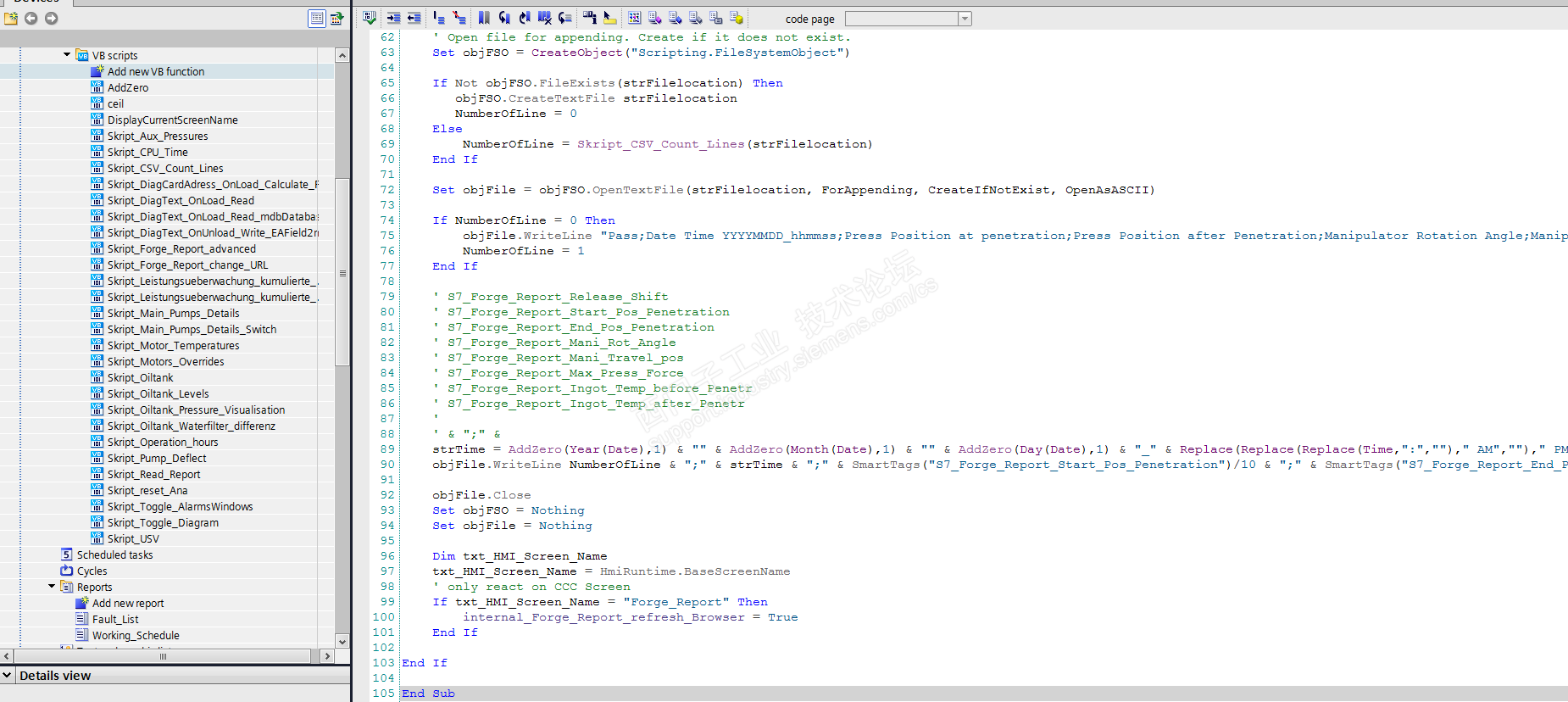Open Skript_Aux_Pressures script
The height and width of the screenshot is (702, 1568).
(158, 136)
